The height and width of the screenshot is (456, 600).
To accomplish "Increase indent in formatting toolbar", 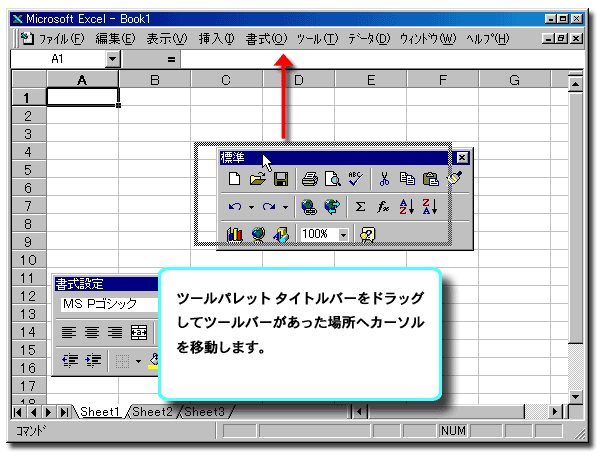I will [x=93, y=360].
